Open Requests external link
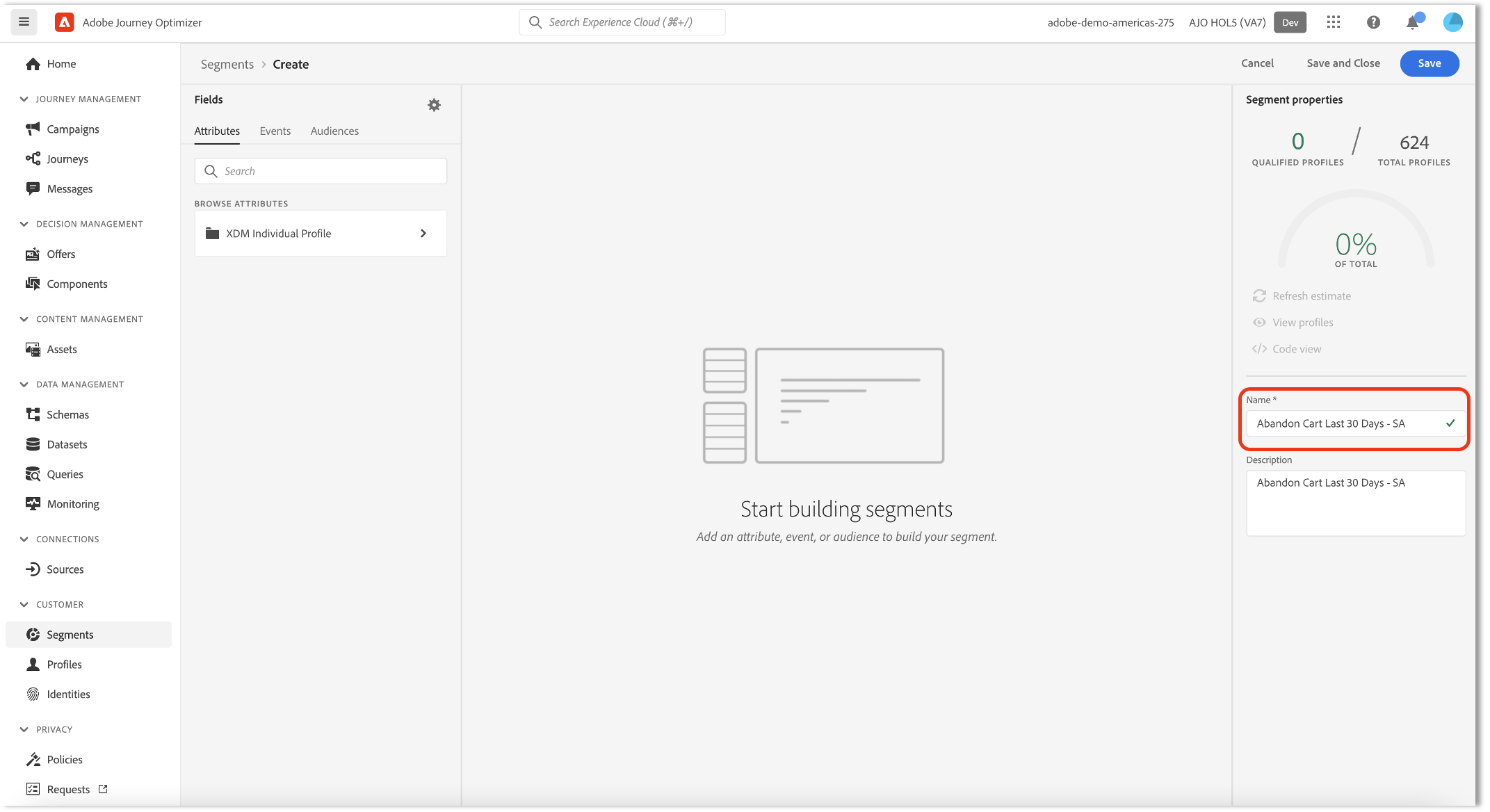This screenshot has height=812, width=1490. (67, 790)
